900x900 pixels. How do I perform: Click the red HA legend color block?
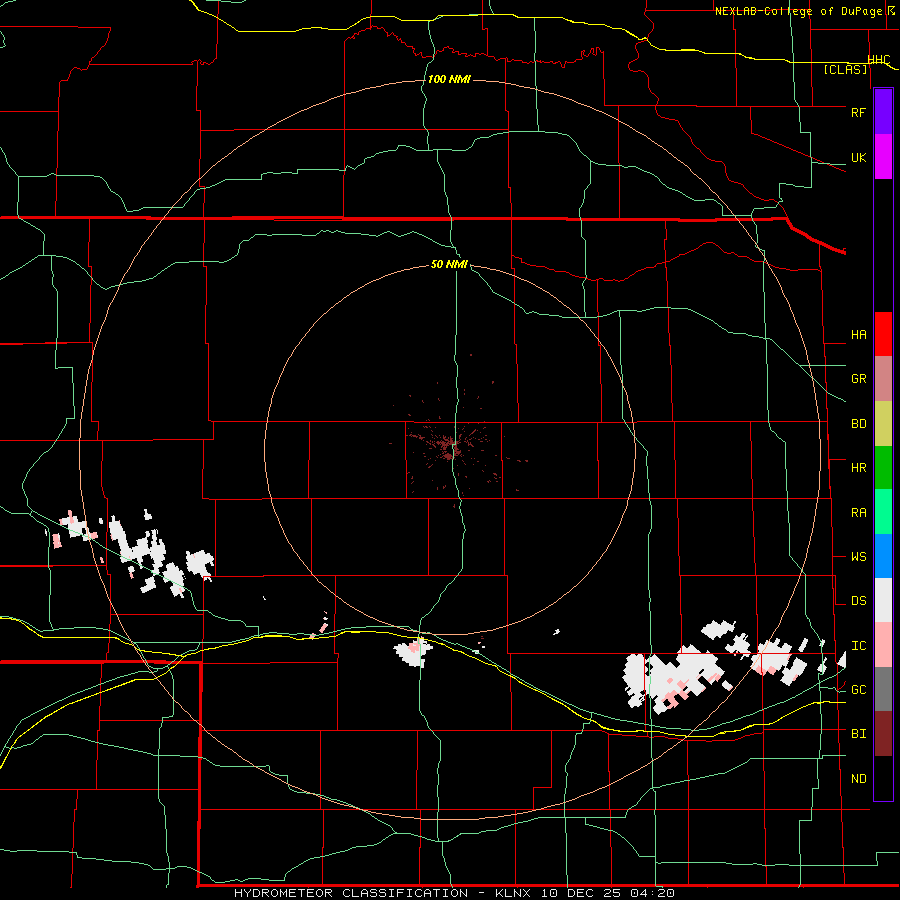(x=883, y=334)
